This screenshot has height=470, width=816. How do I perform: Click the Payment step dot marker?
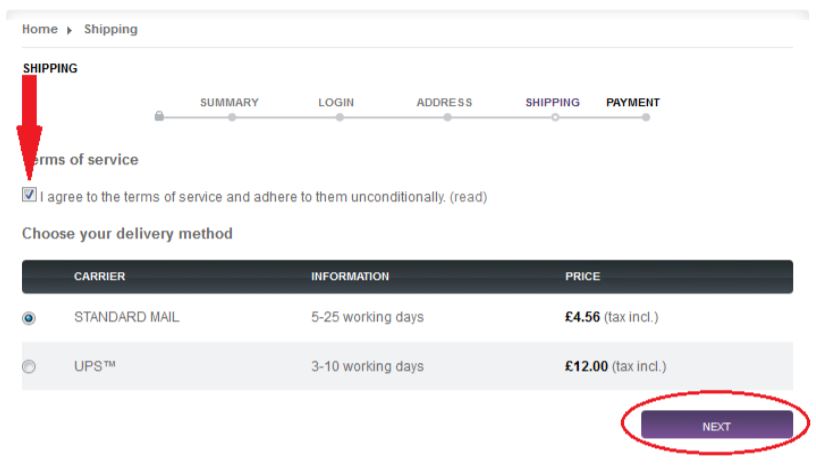pyautogui.click(x=646, y=117)
